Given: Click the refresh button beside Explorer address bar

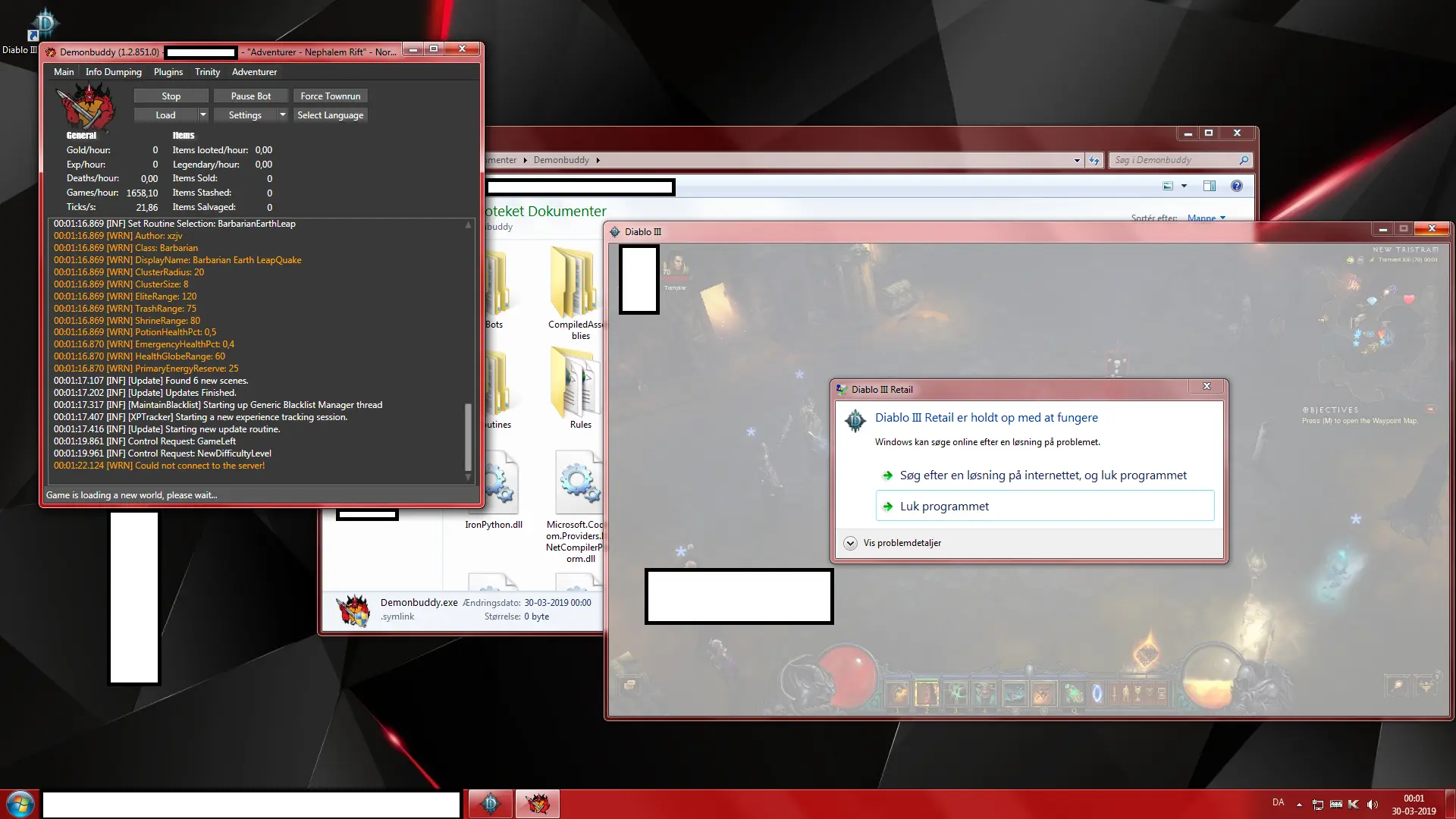Looking at the screenshot, I should pyautogui.click(x=1094, y=160).
